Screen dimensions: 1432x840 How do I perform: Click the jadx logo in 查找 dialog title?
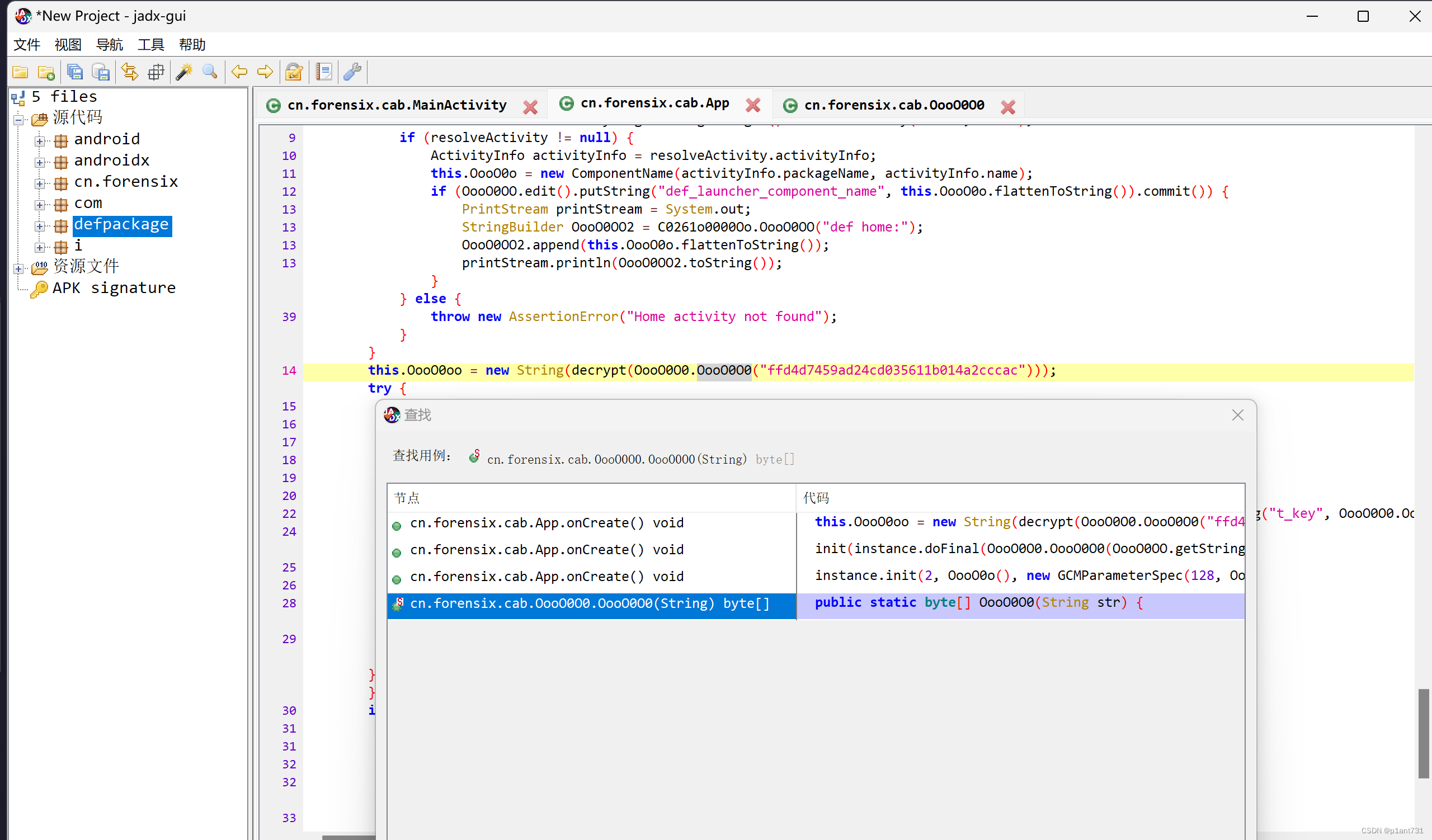[x=392, y=415]
